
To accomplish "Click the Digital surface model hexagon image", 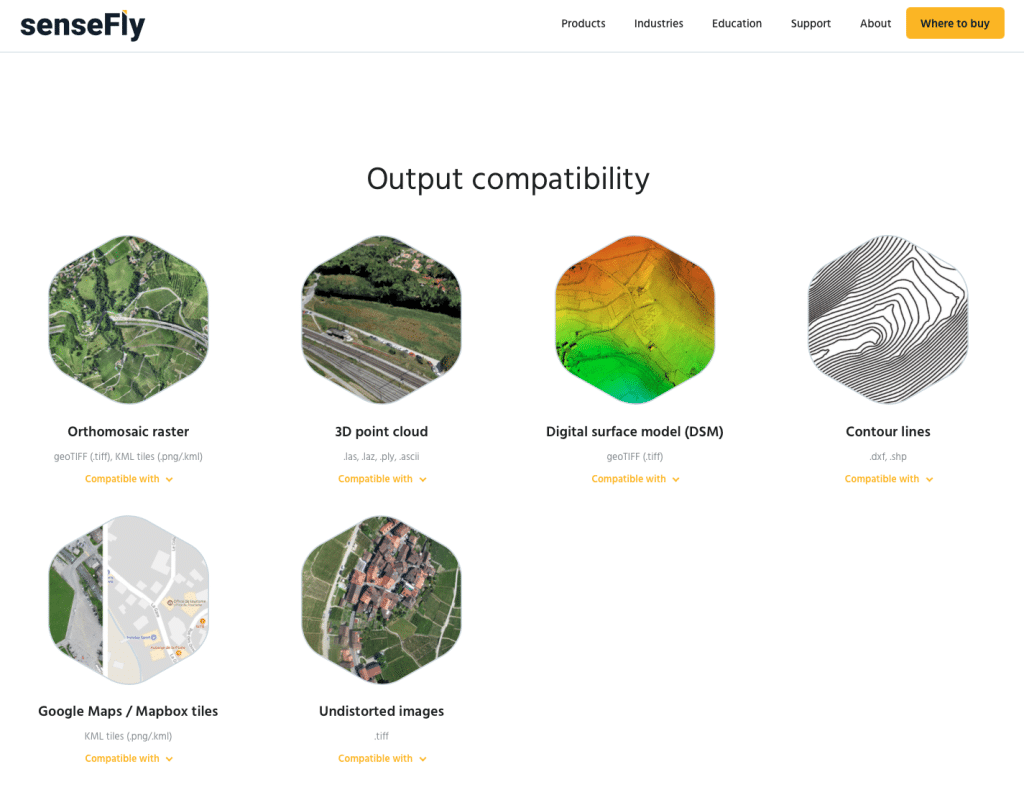I will pyautogui.click(x=635, y=320).
